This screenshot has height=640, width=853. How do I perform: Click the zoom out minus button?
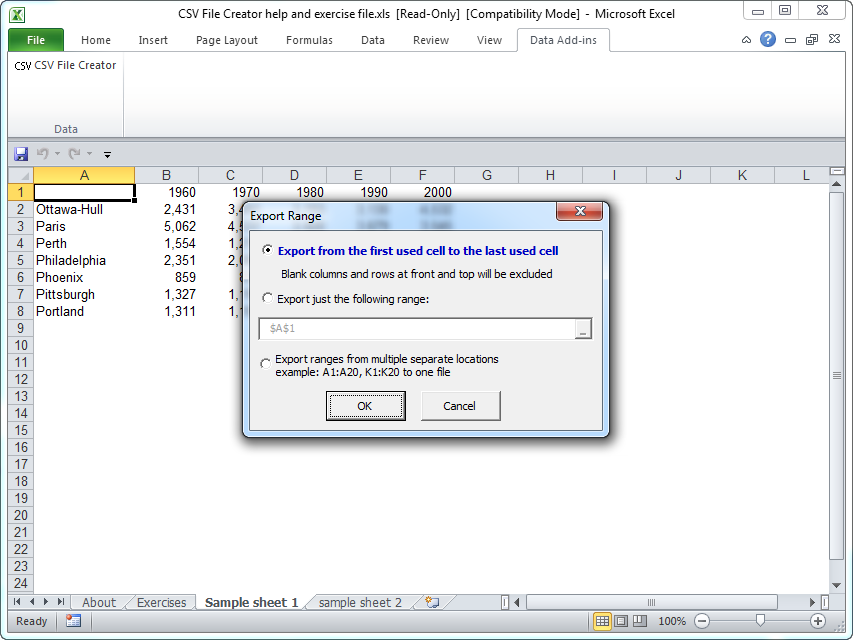point(702,621)
